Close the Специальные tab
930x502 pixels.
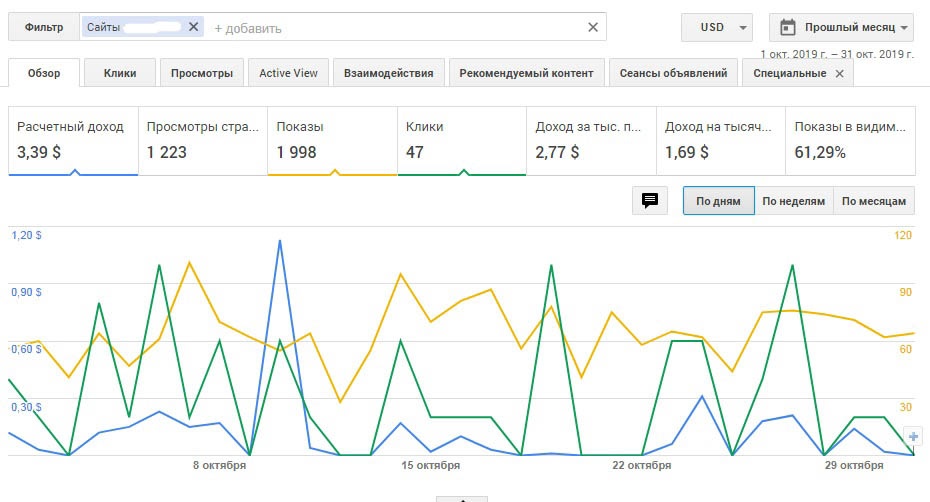pyautogui.click(x=839, y=74)
